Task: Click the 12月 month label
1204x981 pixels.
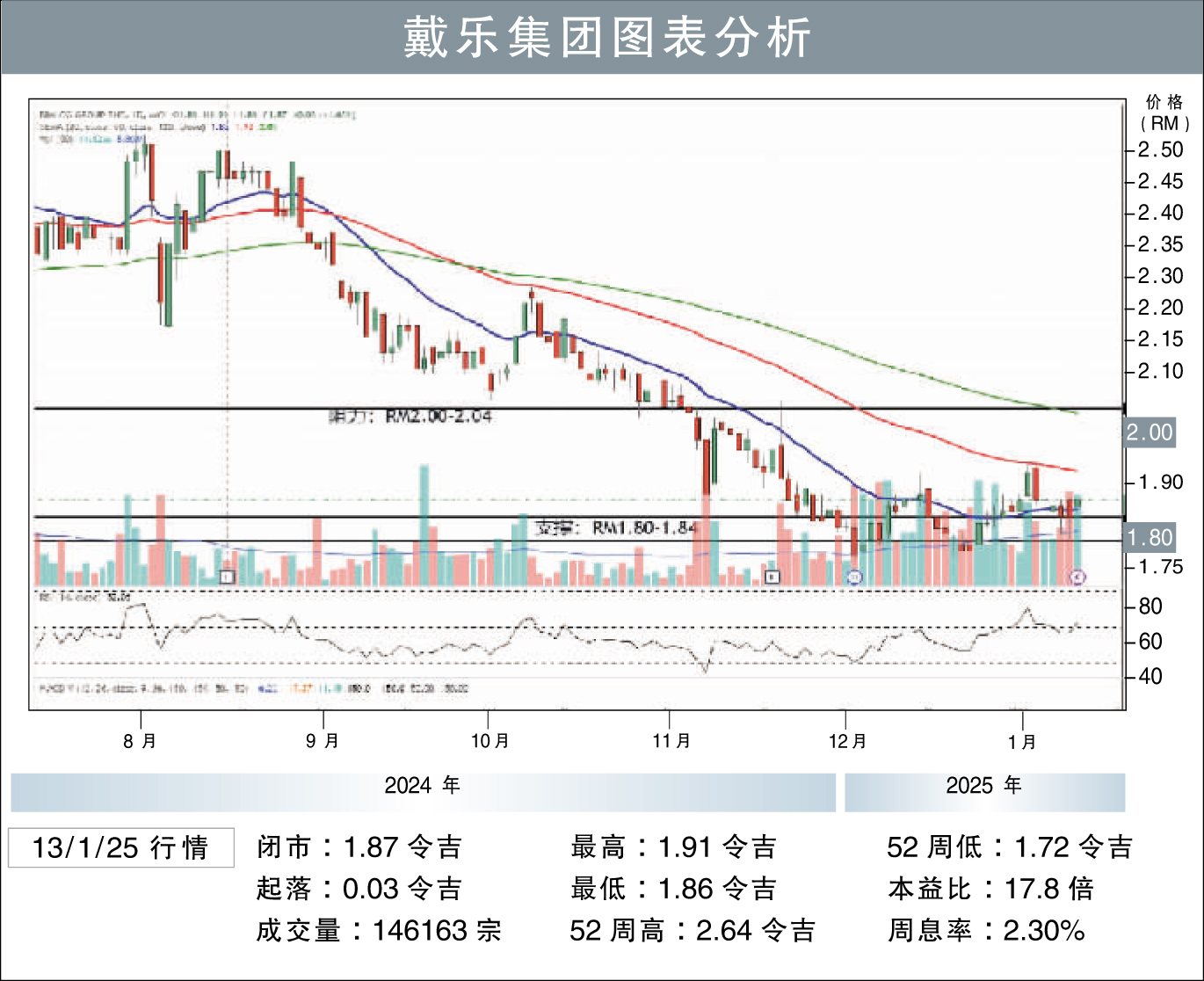Action: point(847,741)
